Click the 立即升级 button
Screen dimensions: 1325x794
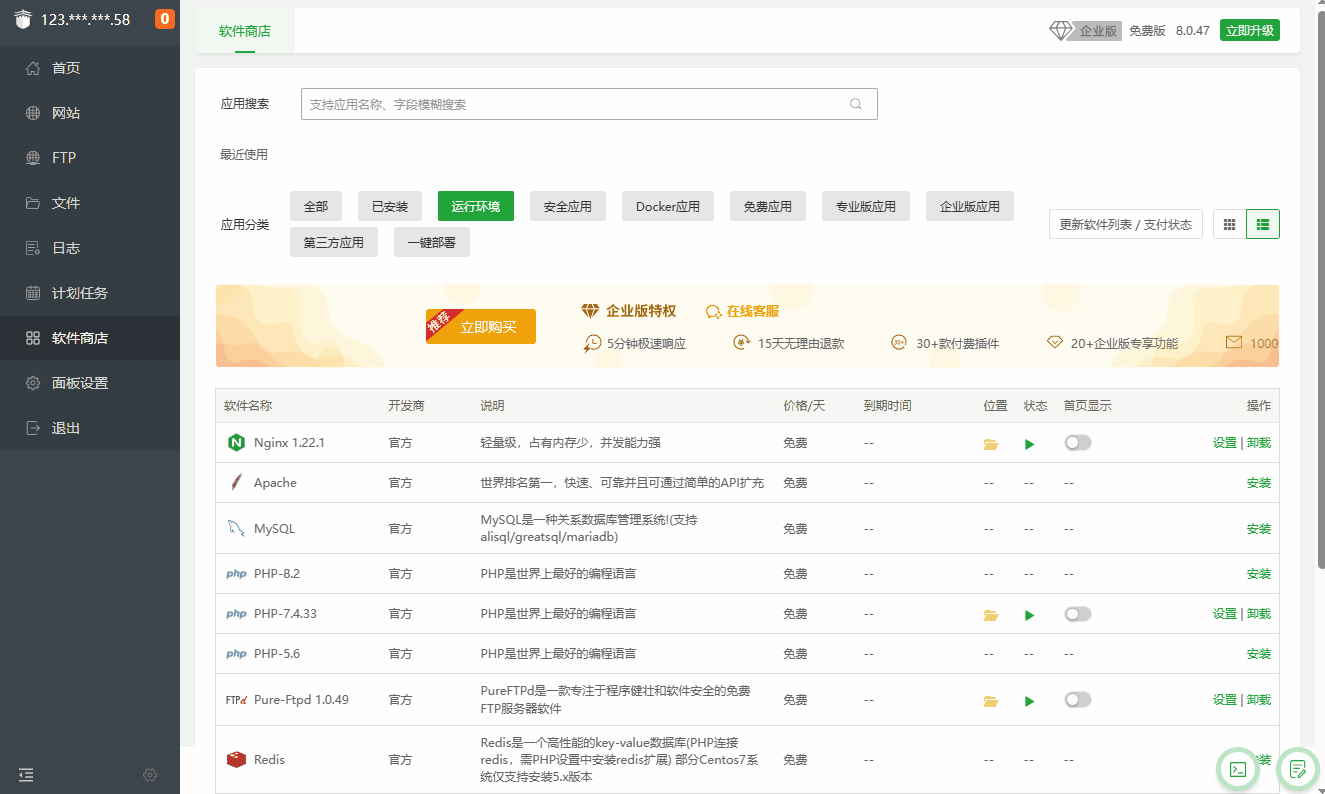coord(1250,30)
